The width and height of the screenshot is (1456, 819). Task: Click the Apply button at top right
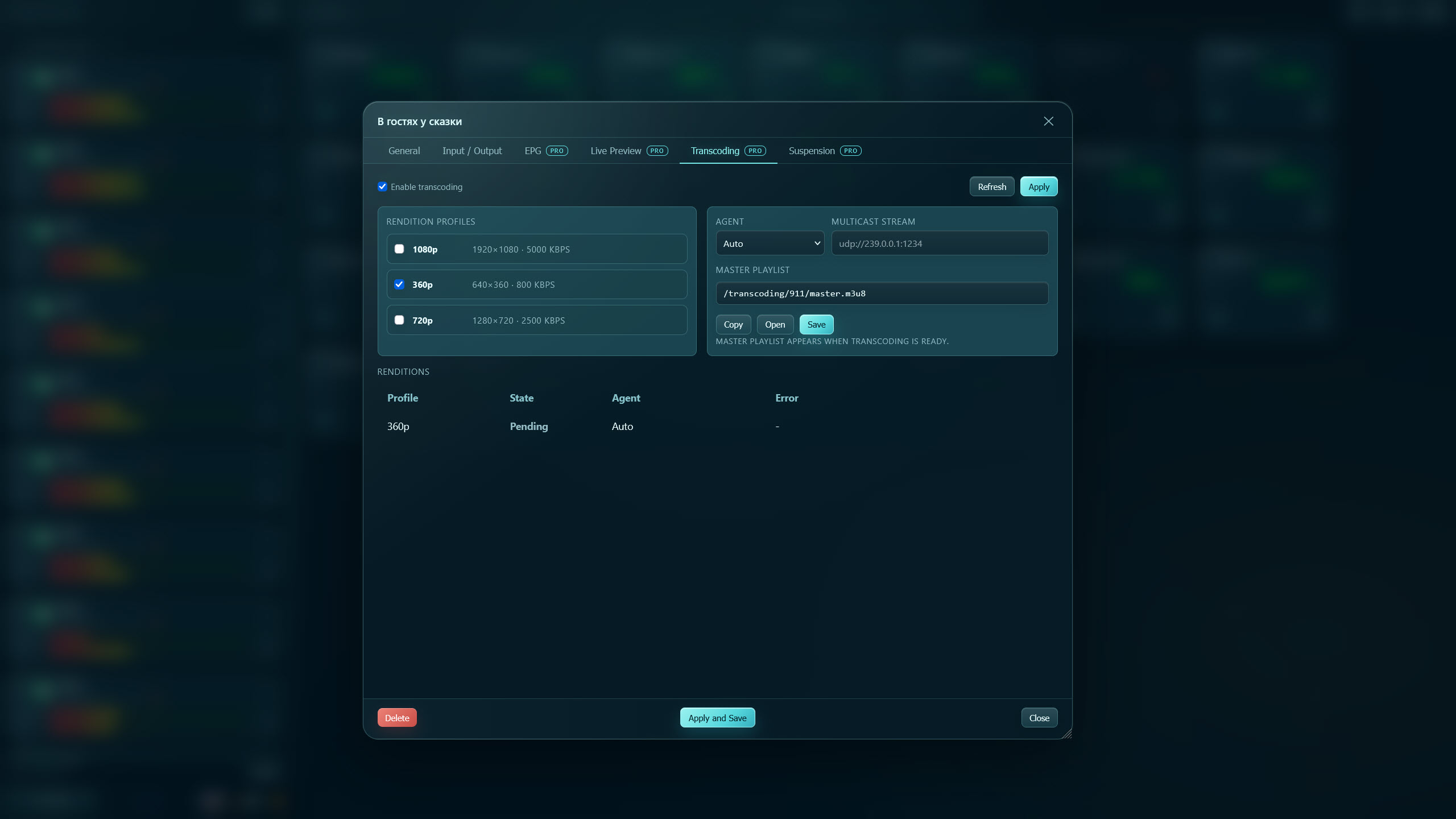coord(1039,187)
